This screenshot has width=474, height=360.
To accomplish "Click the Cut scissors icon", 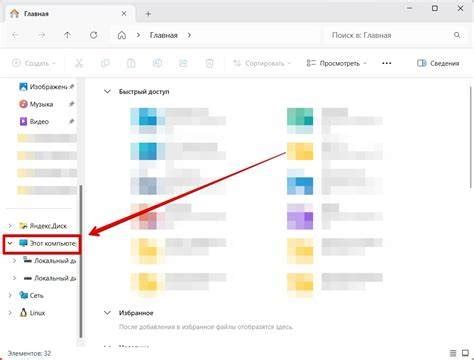I will click(x=79, y=63).
